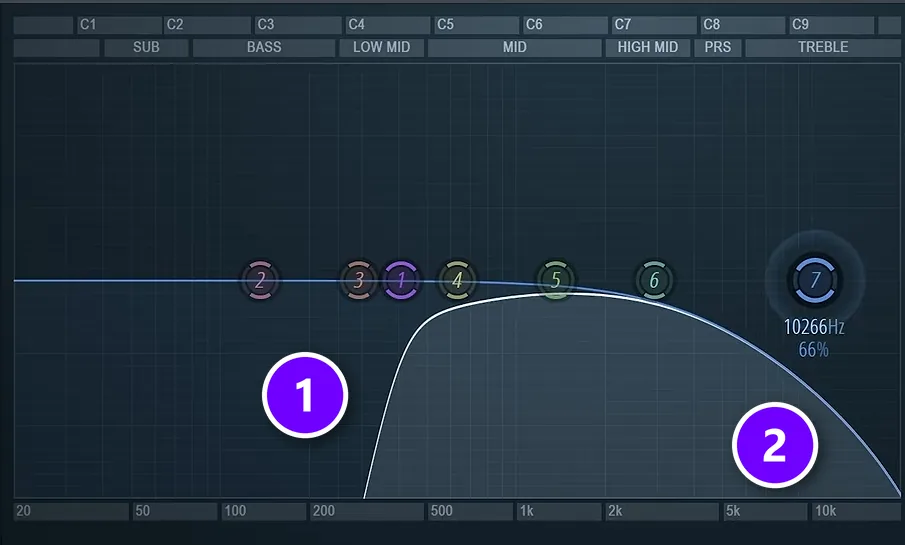Select EQ band 4 node
Screen dimensions: 905x545
457,280
